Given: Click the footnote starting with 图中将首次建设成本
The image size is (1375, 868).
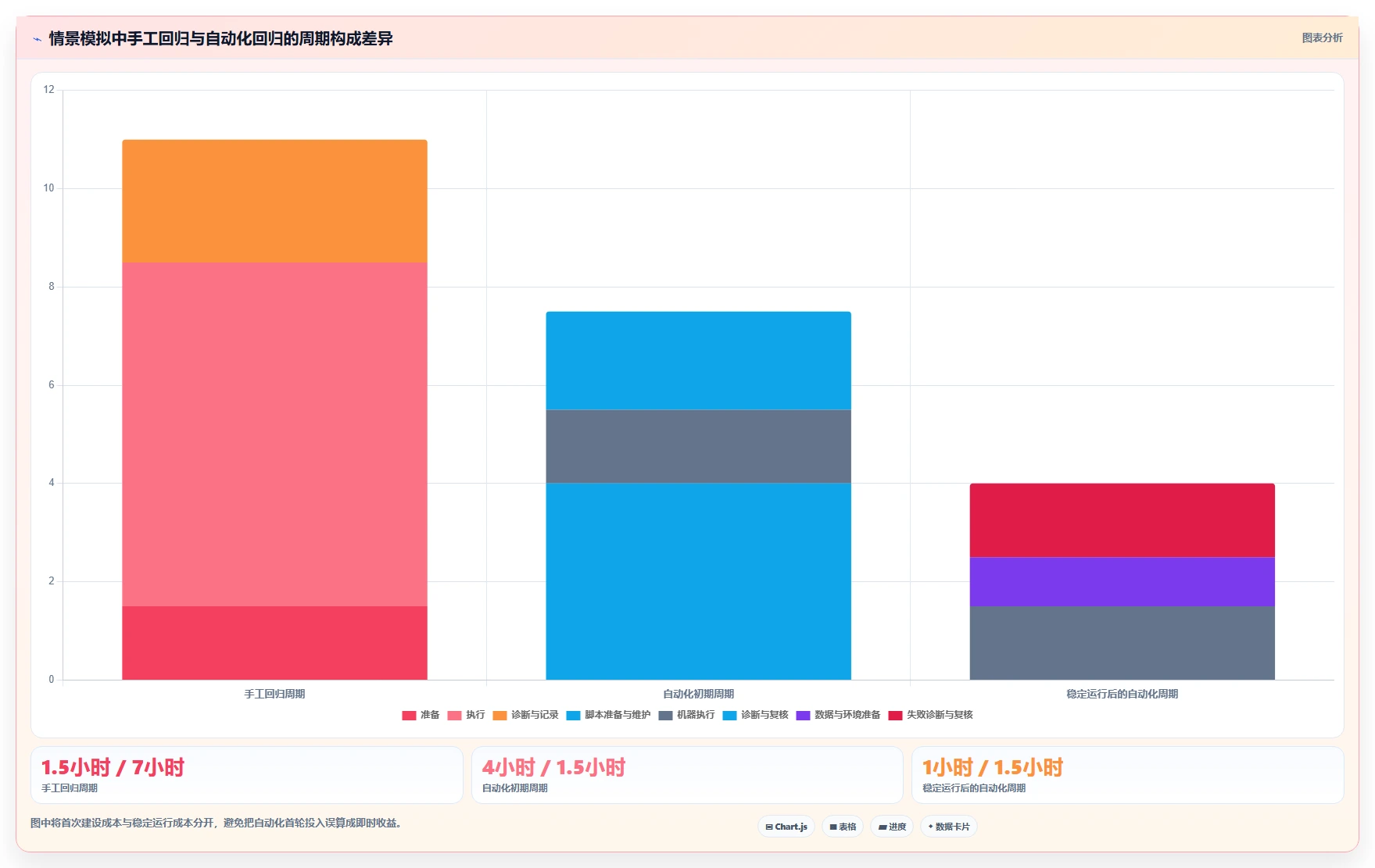Looking at the screenshot, I should (216, 823).
